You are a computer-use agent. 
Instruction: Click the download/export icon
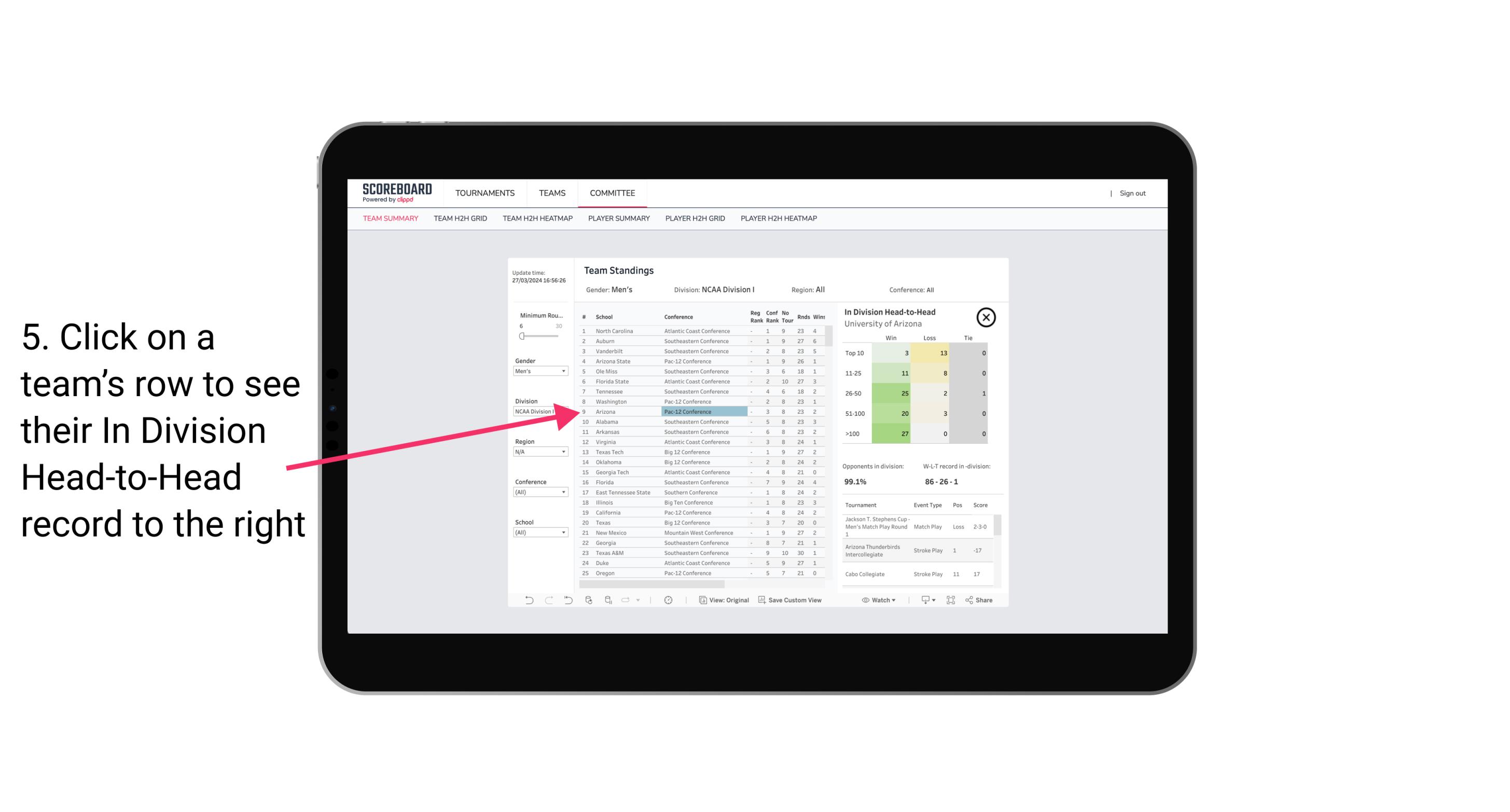pos(923,600)
